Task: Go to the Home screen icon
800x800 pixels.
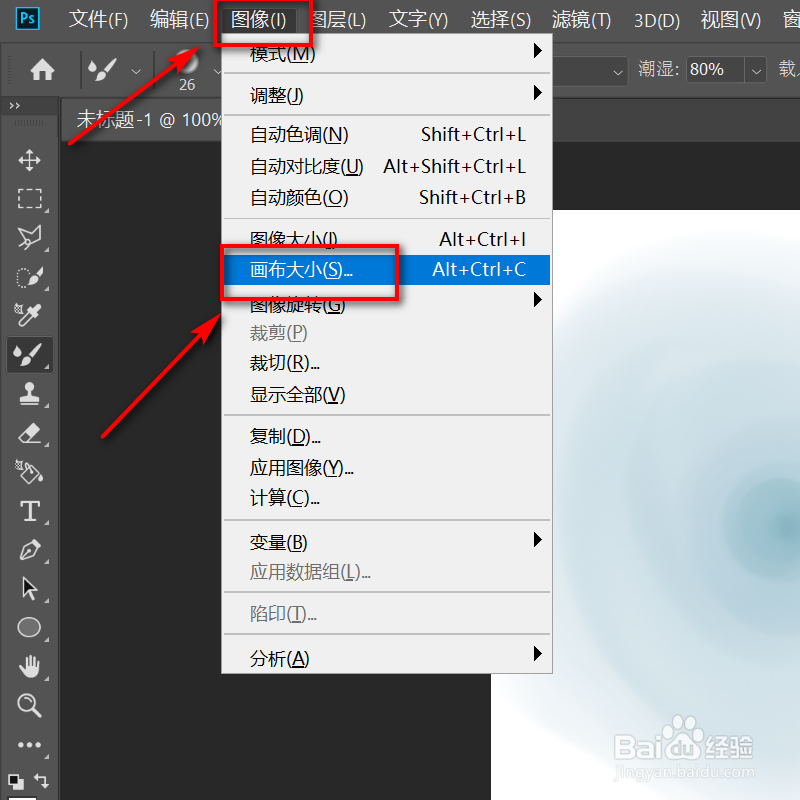Action: click(x=42, y=70)
